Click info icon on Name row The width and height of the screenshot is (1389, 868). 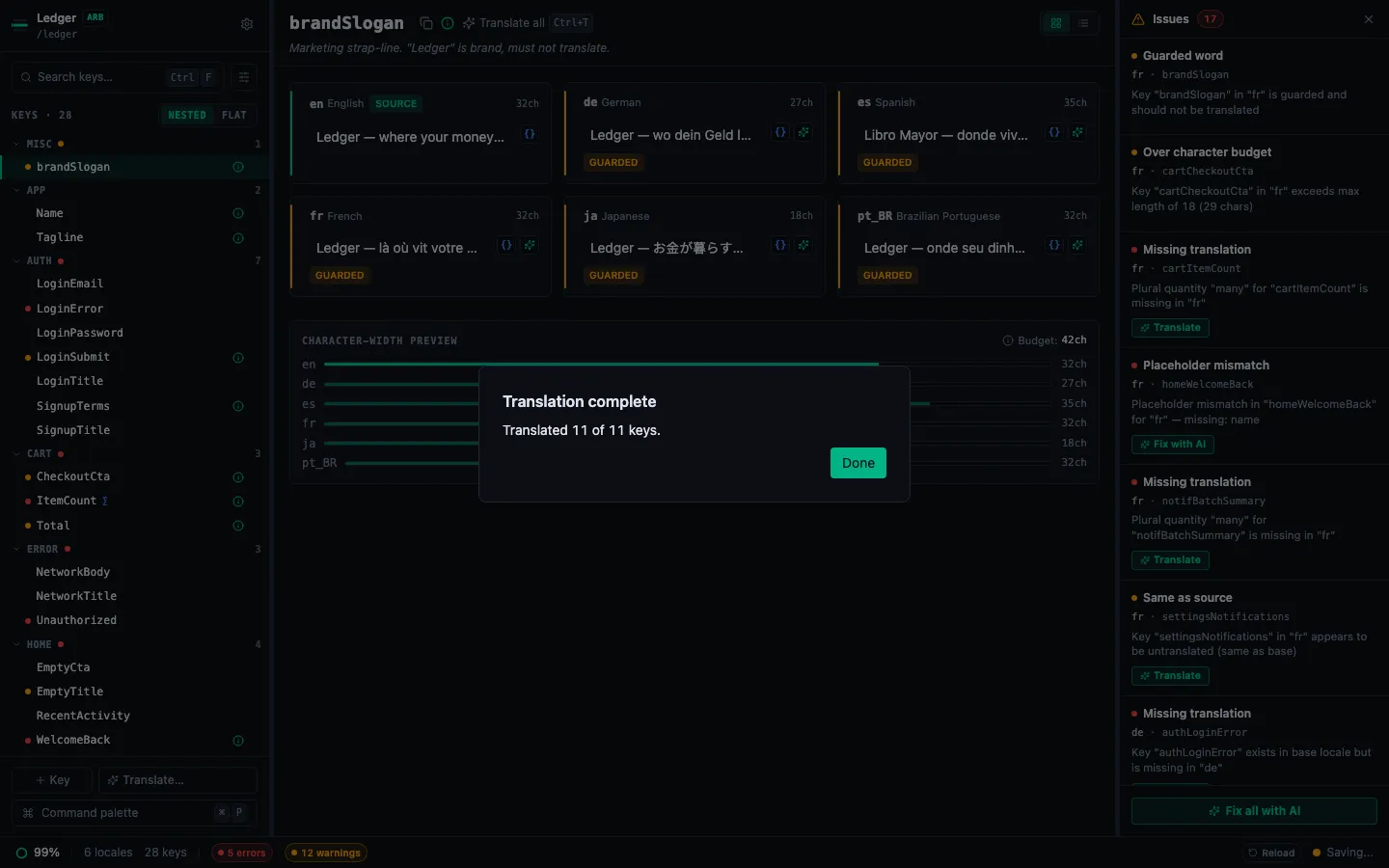tap(238, 213)
